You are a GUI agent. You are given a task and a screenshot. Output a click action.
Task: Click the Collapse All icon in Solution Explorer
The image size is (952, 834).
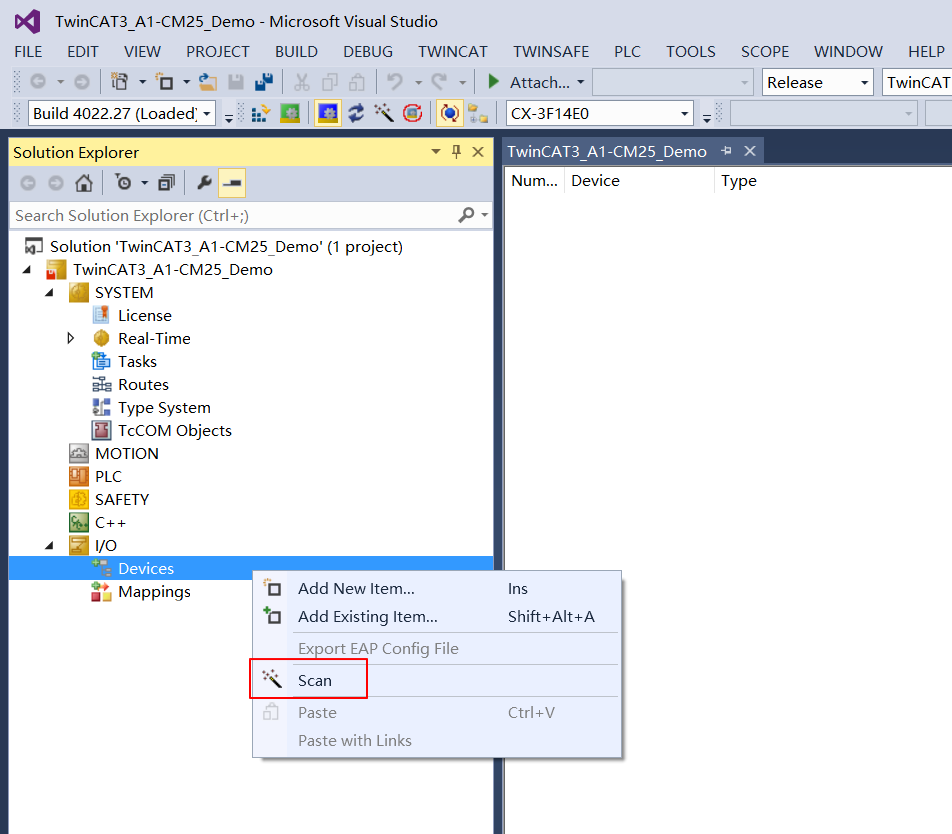coord(166,183)
